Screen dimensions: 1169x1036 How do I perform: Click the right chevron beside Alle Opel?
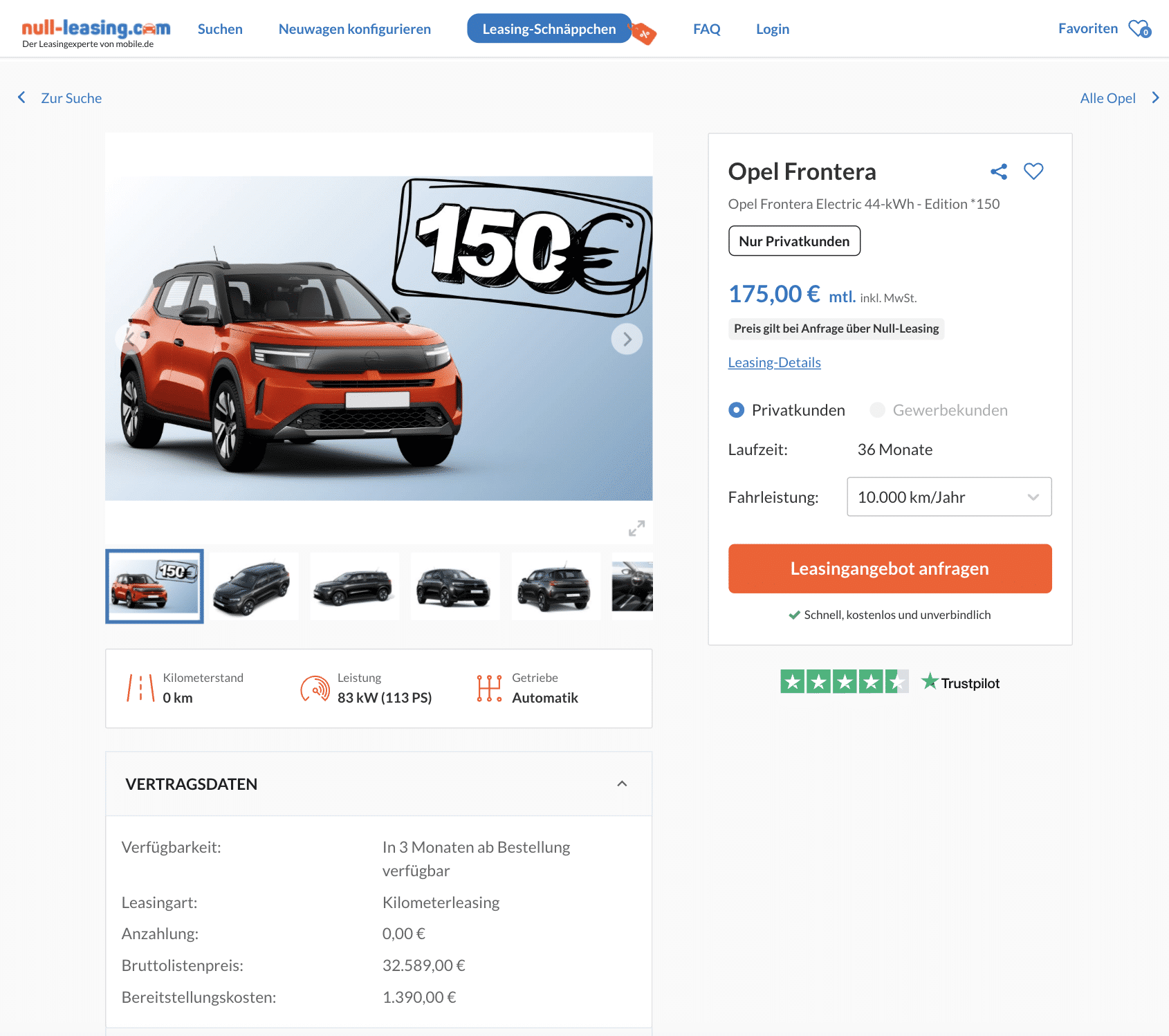(1155, 98)
